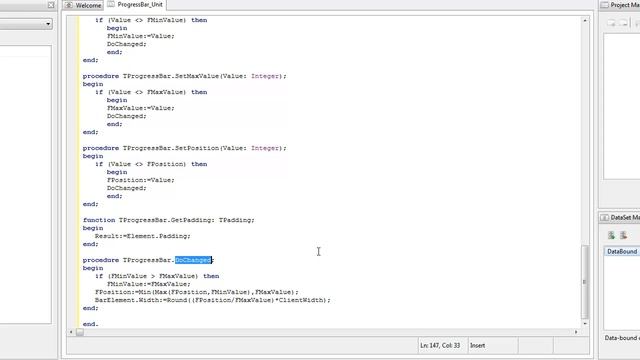Click the 'FMinValue:=FMaxValue;' code line
The image size is (640, 360).
149,284
